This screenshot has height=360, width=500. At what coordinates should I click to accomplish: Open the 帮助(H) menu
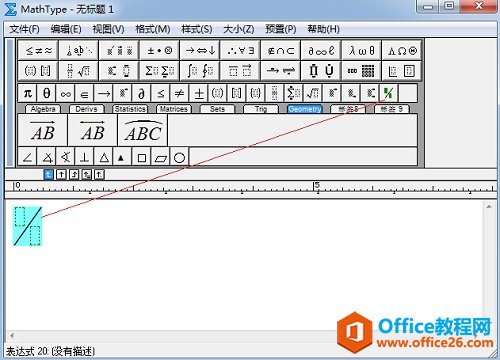[x=323, y=29]
